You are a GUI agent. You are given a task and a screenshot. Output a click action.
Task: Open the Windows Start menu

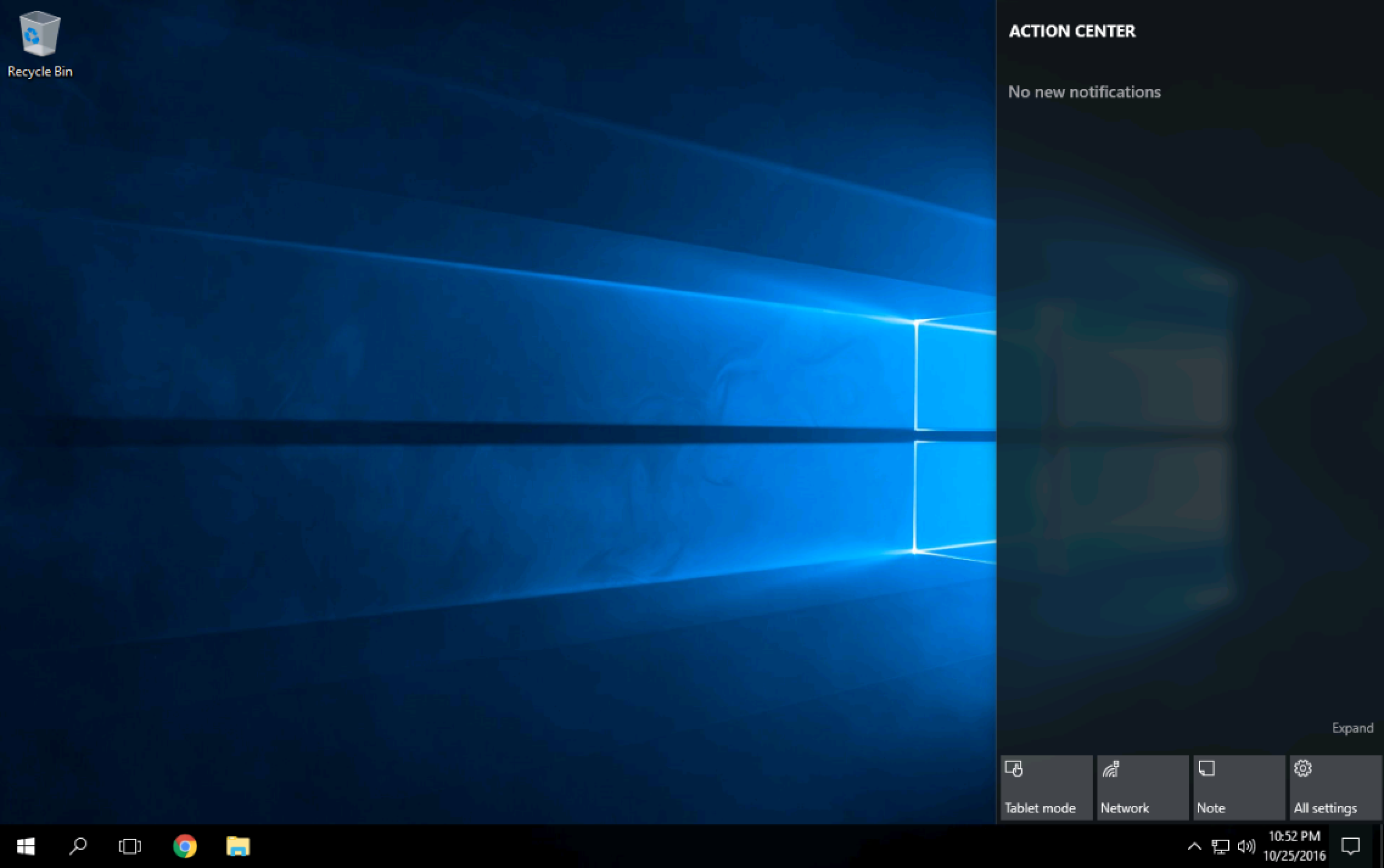pyautogui.click(x=26, y=846)
